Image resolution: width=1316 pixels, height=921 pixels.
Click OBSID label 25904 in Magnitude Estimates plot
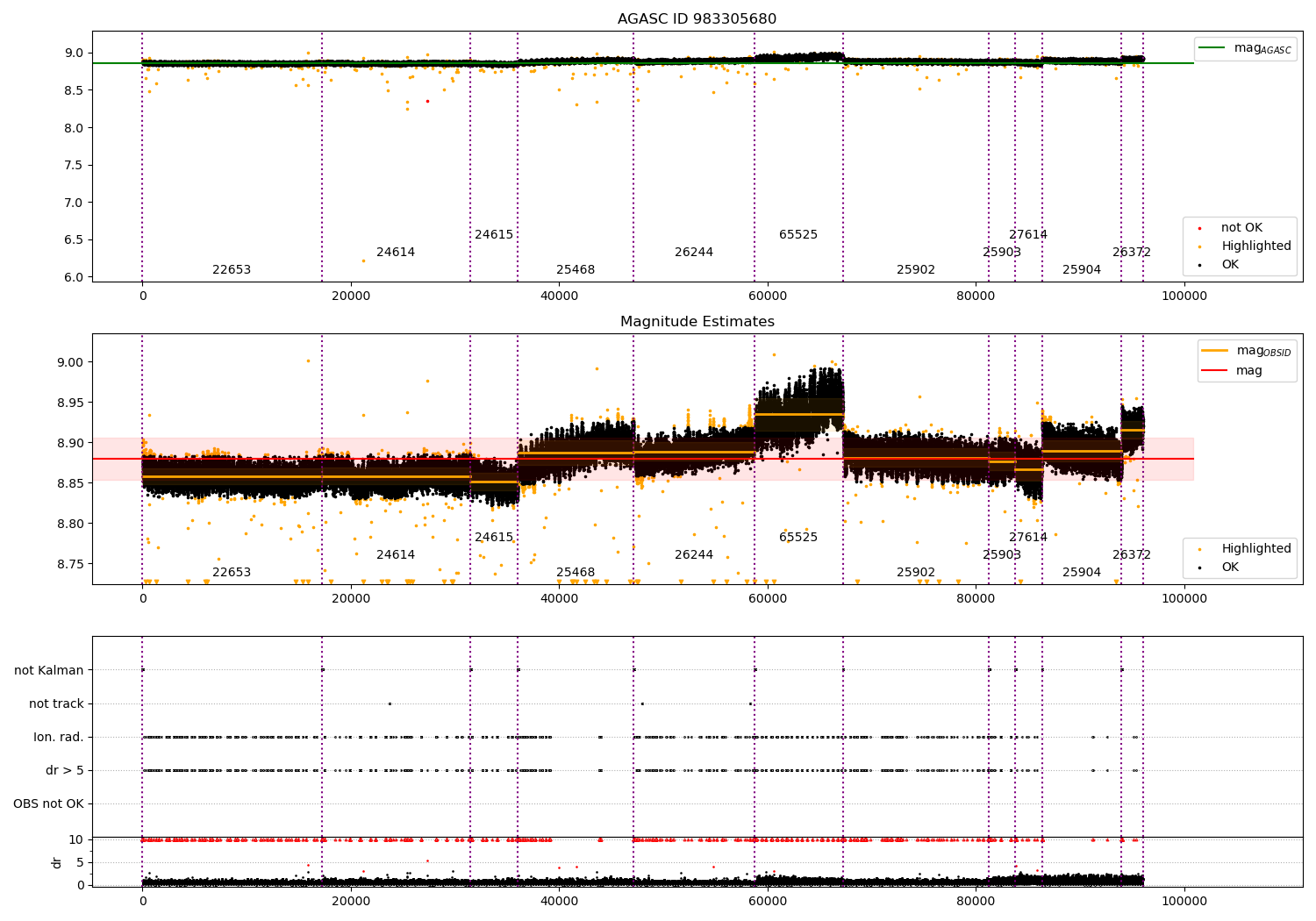(x=1082, y=573)
